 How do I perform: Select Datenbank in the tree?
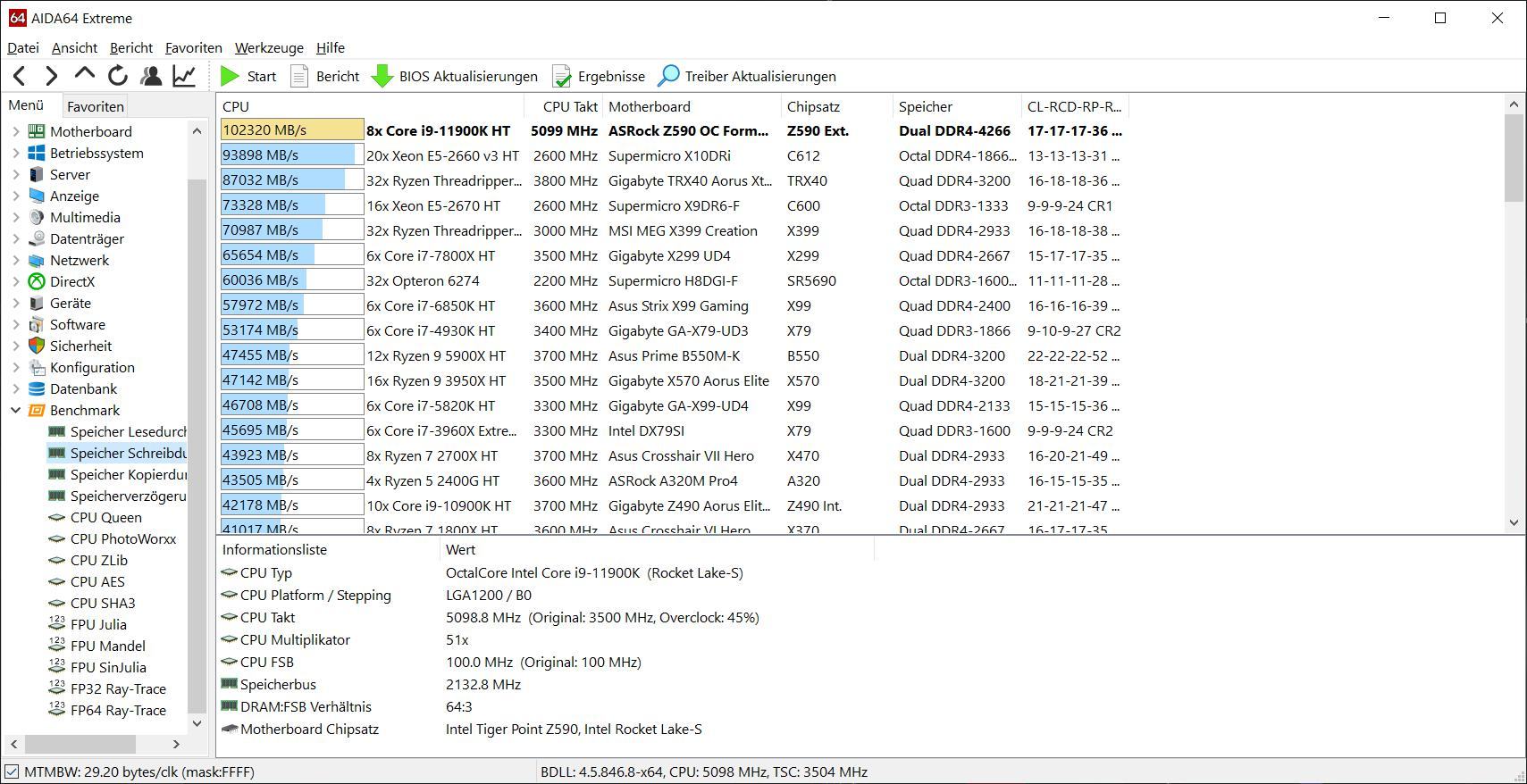pos(83,388)
